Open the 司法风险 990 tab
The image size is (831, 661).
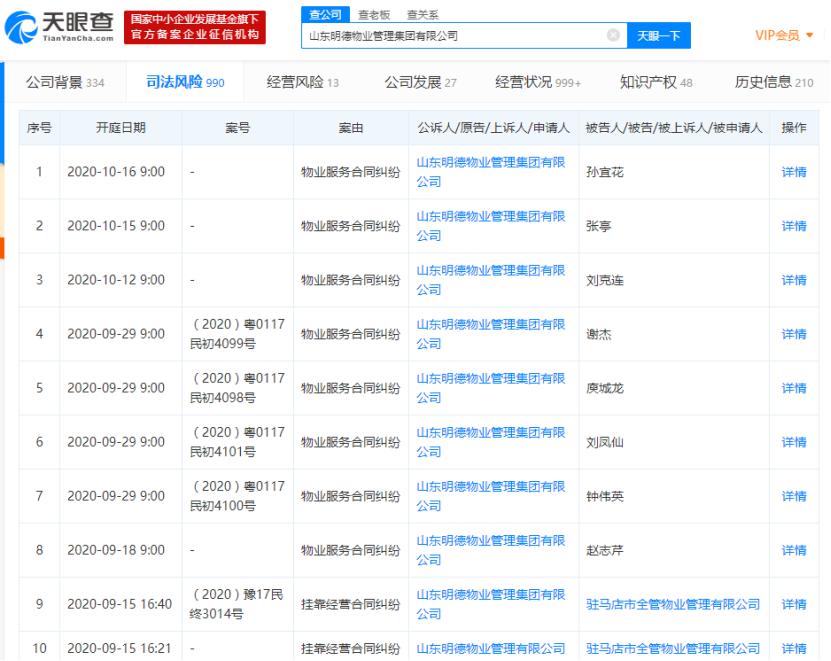tap(185, 82)
